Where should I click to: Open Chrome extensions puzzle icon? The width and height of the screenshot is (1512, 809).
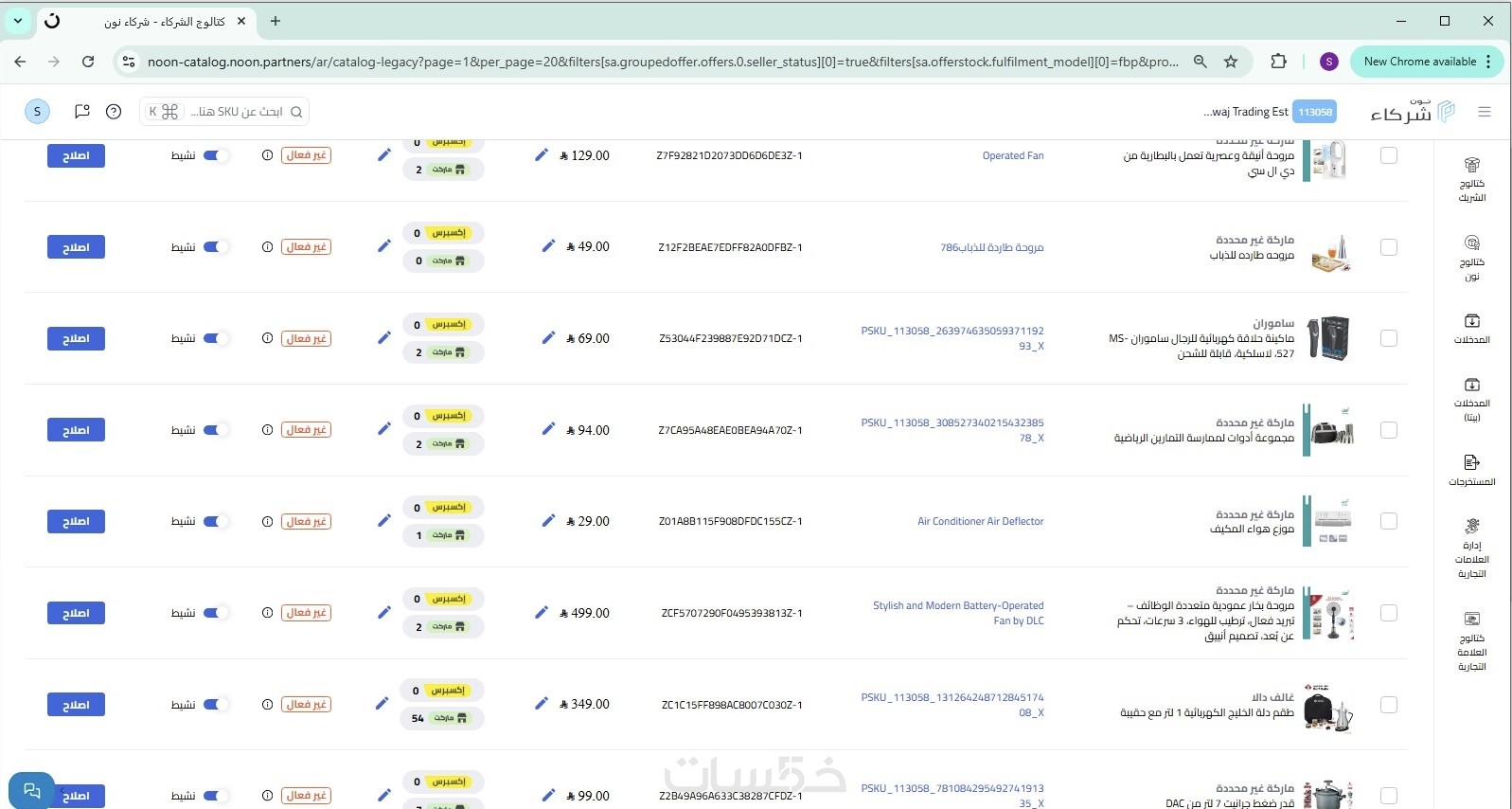coord(1278,62)
